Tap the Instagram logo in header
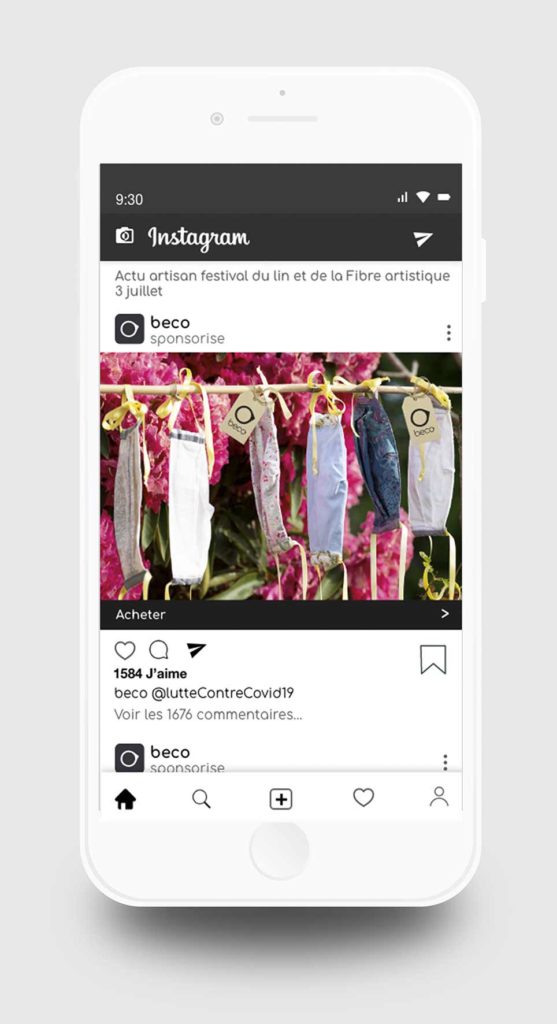The image size is (557, 1024). pos(199,238)
